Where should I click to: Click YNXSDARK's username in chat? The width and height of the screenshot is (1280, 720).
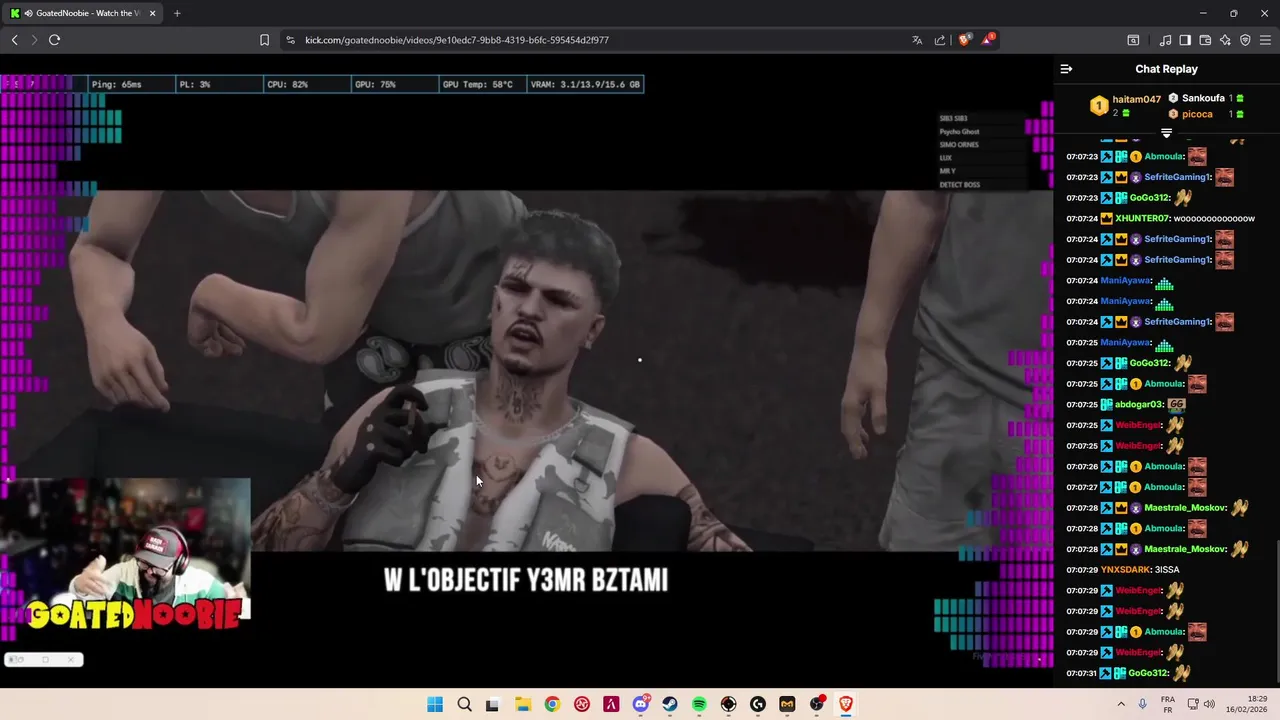(1125, 570)
